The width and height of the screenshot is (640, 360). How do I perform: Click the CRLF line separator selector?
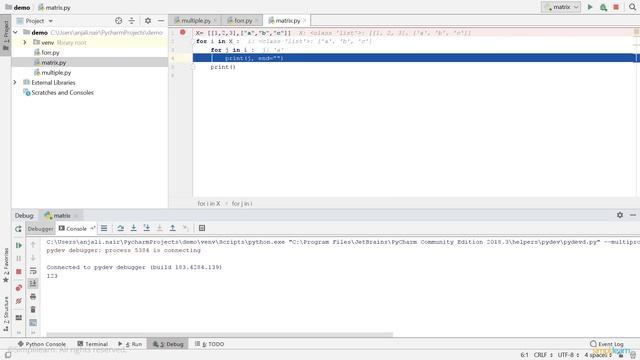click(x=543, y=355)
